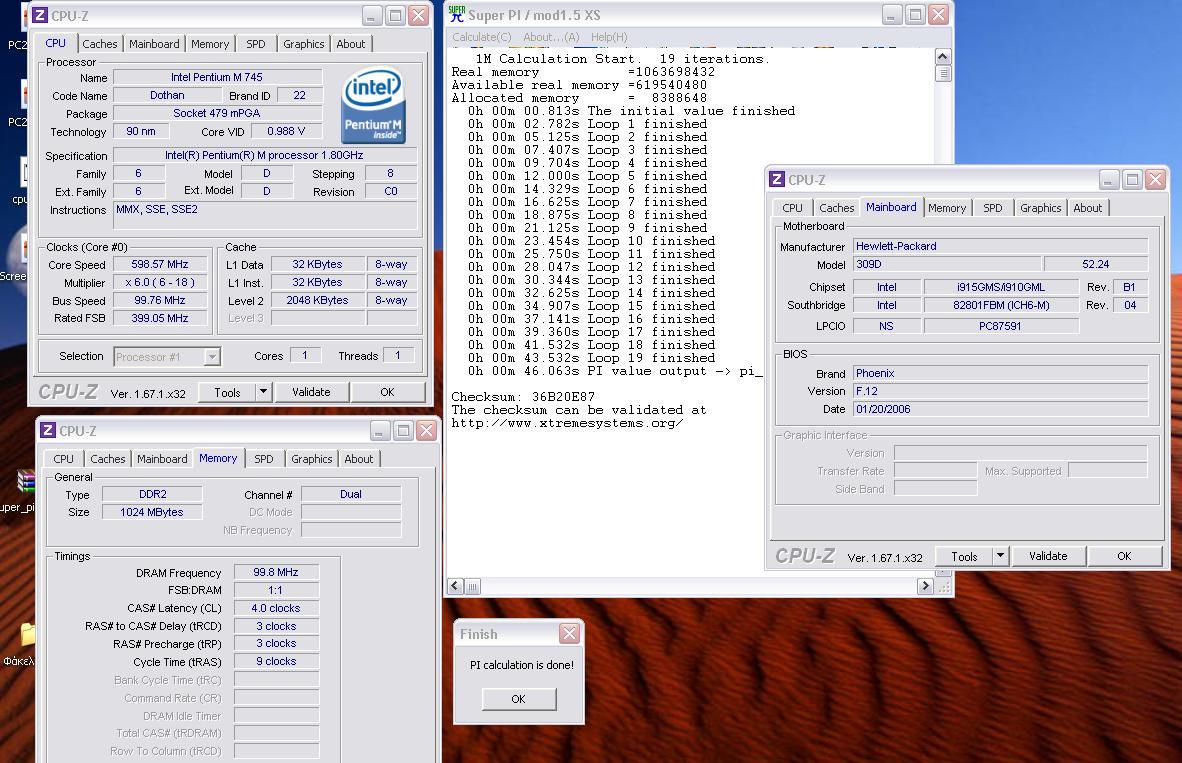
Task: Switch to Caches tab in CPU window
Action: click(100, 44)
